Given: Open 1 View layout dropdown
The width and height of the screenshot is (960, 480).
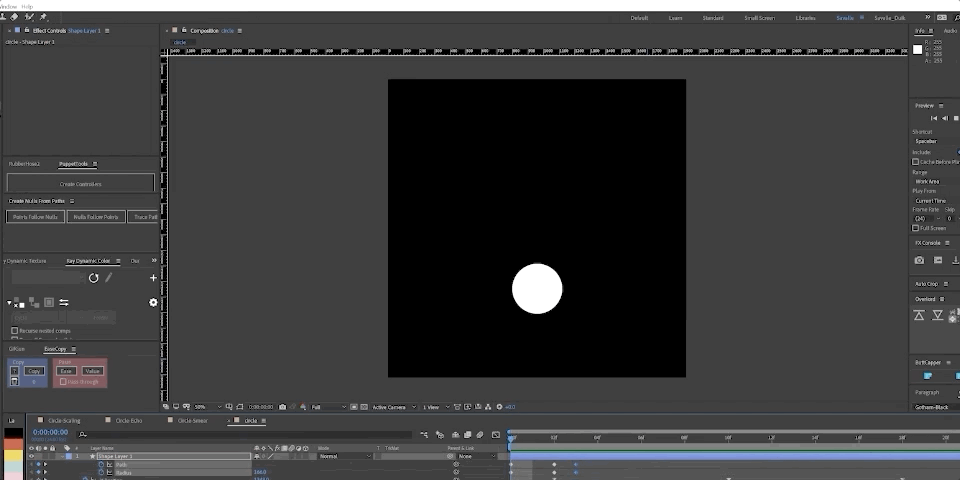Looking at the screenshot, I should [x=436, y=407].
